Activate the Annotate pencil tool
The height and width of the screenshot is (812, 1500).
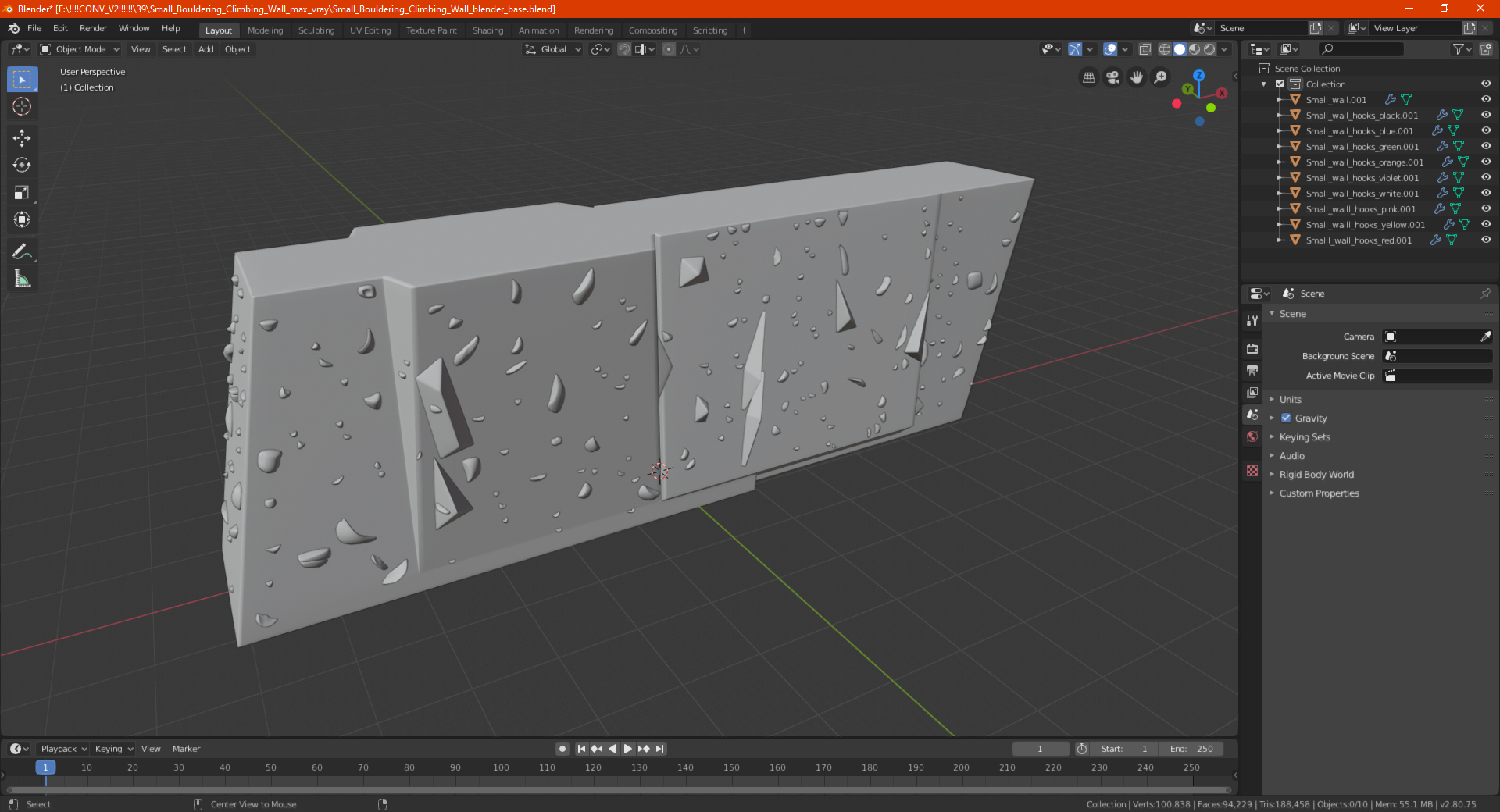point(22,251)
